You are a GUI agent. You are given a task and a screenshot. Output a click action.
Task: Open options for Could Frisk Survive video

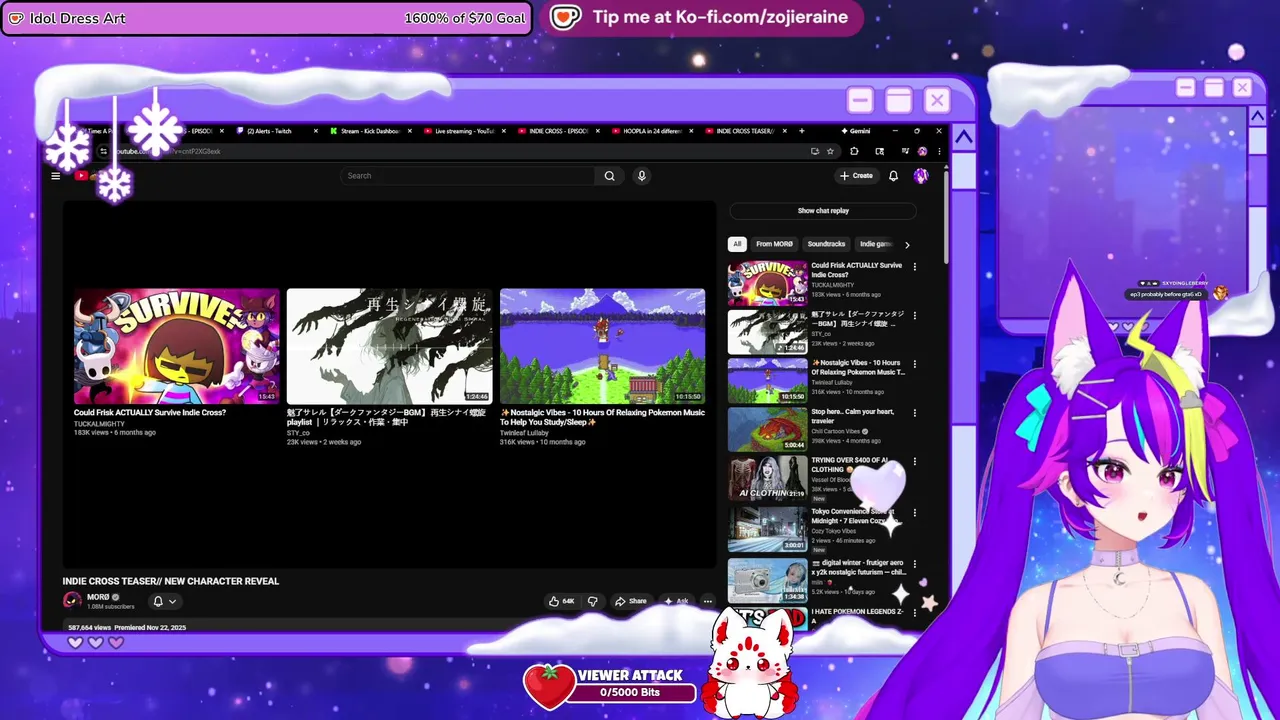[914, 267]
